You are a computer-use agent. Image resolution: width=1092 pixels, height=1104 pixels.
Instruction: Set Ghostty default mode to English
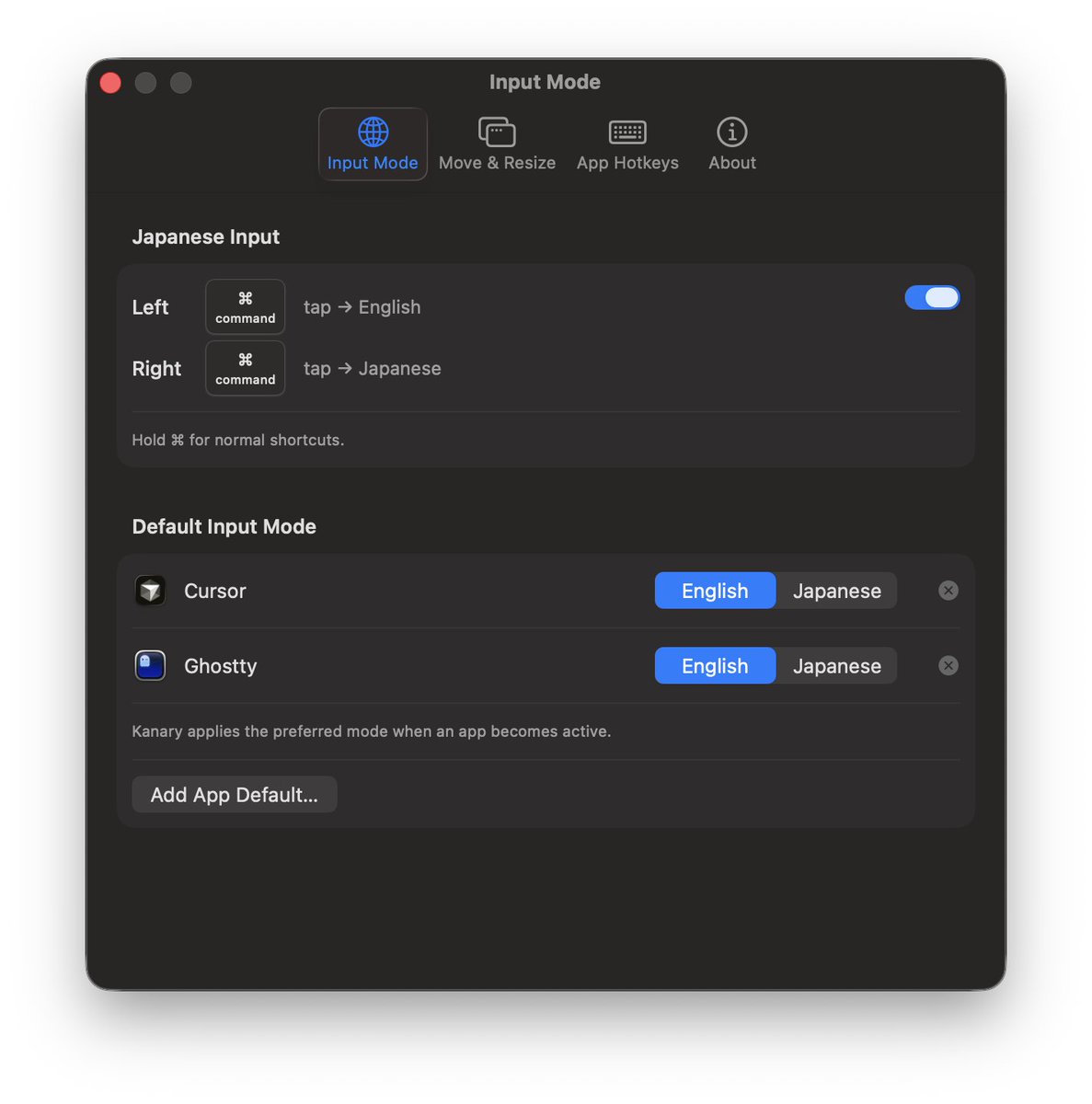coord(715,666)
